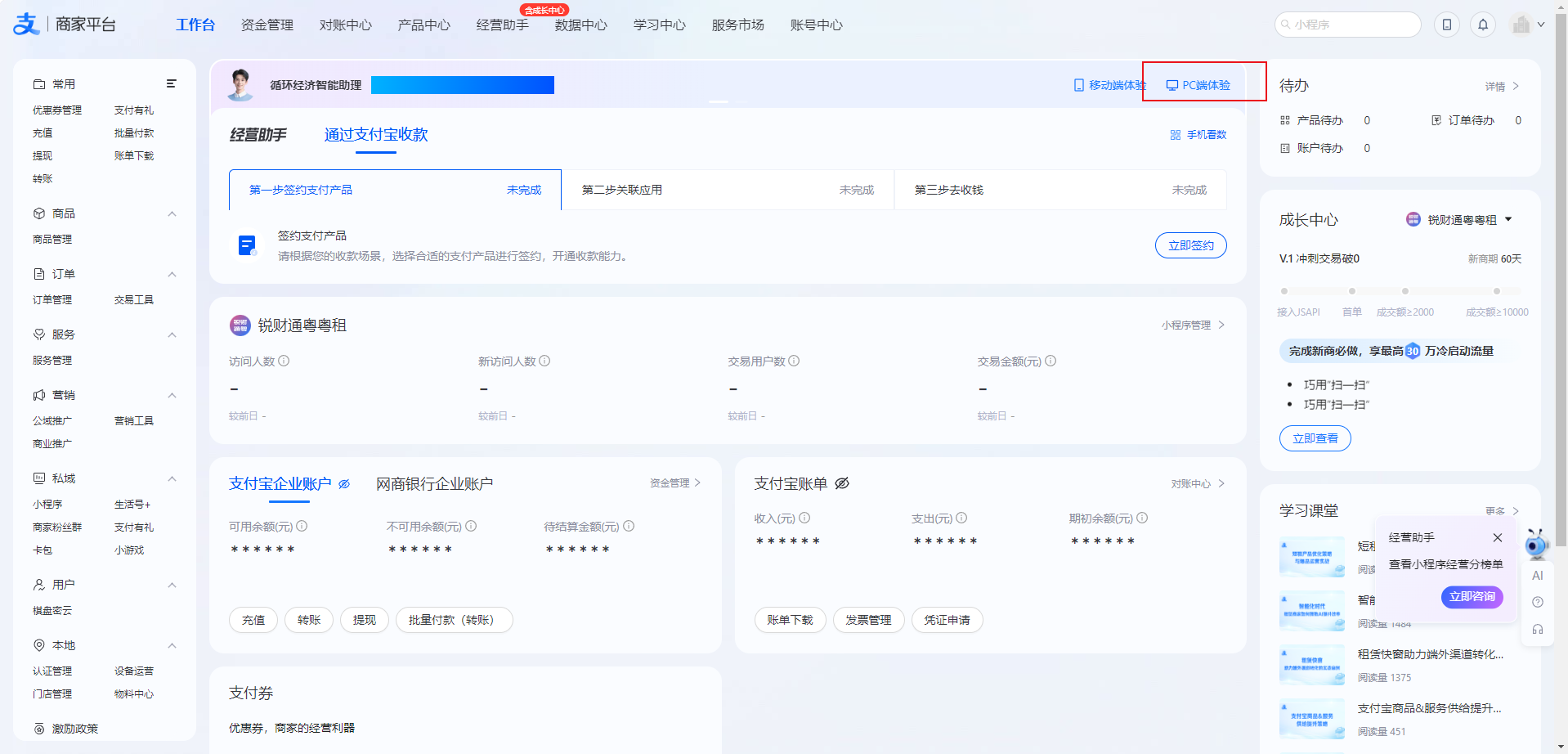Screen dimensions: 1568x754
Task: Collapse the sidebar menu icon next to 常用
Action: [x=172, y=83]
